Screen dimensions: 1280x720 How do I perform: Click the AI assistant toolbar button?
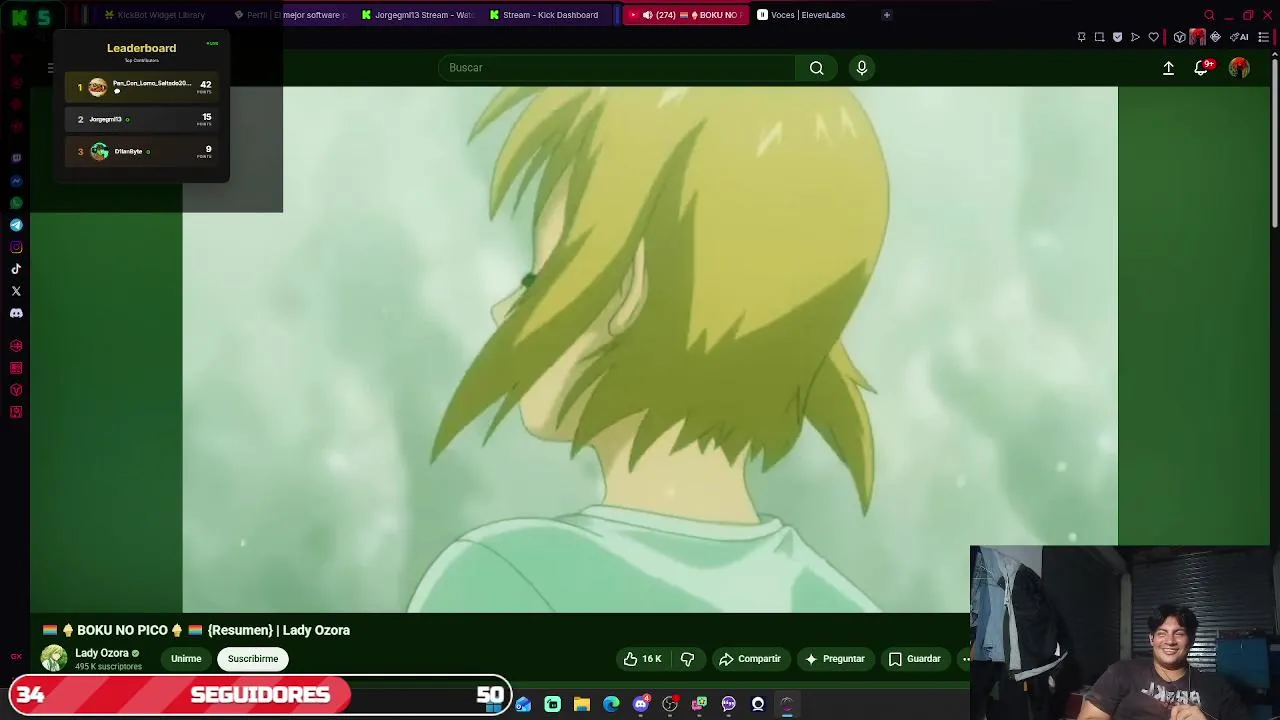[x=1240, y=37]
